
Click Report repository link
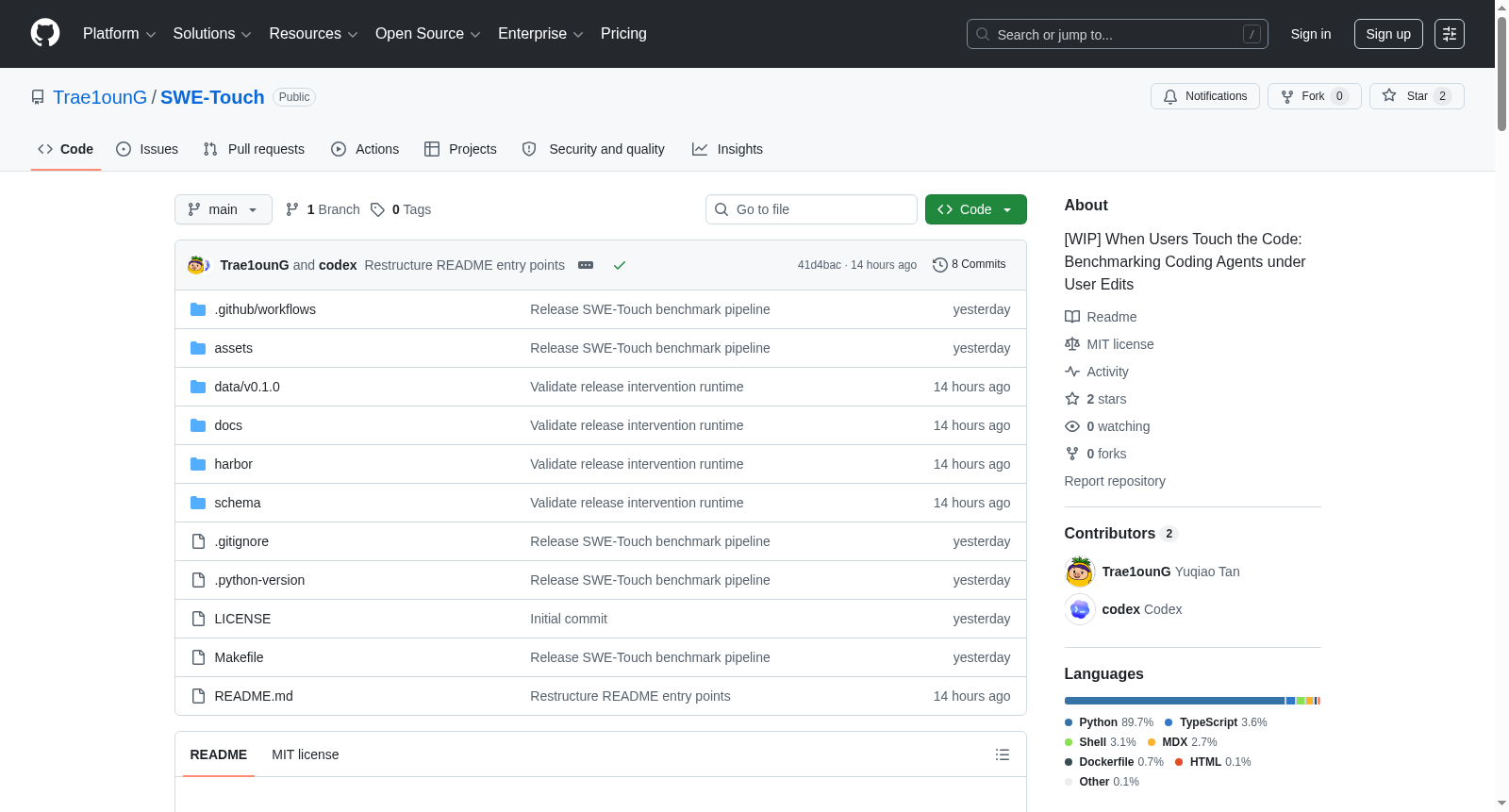pos(1115,481)
